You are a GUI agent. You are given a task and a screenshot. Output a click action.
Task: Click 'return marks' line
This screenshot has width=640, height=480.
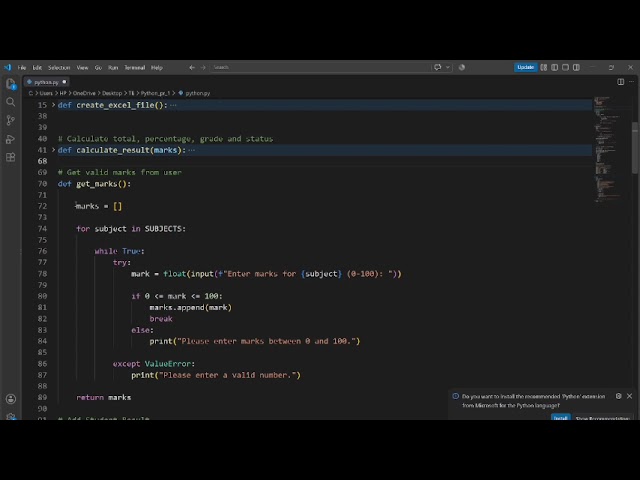104,397
